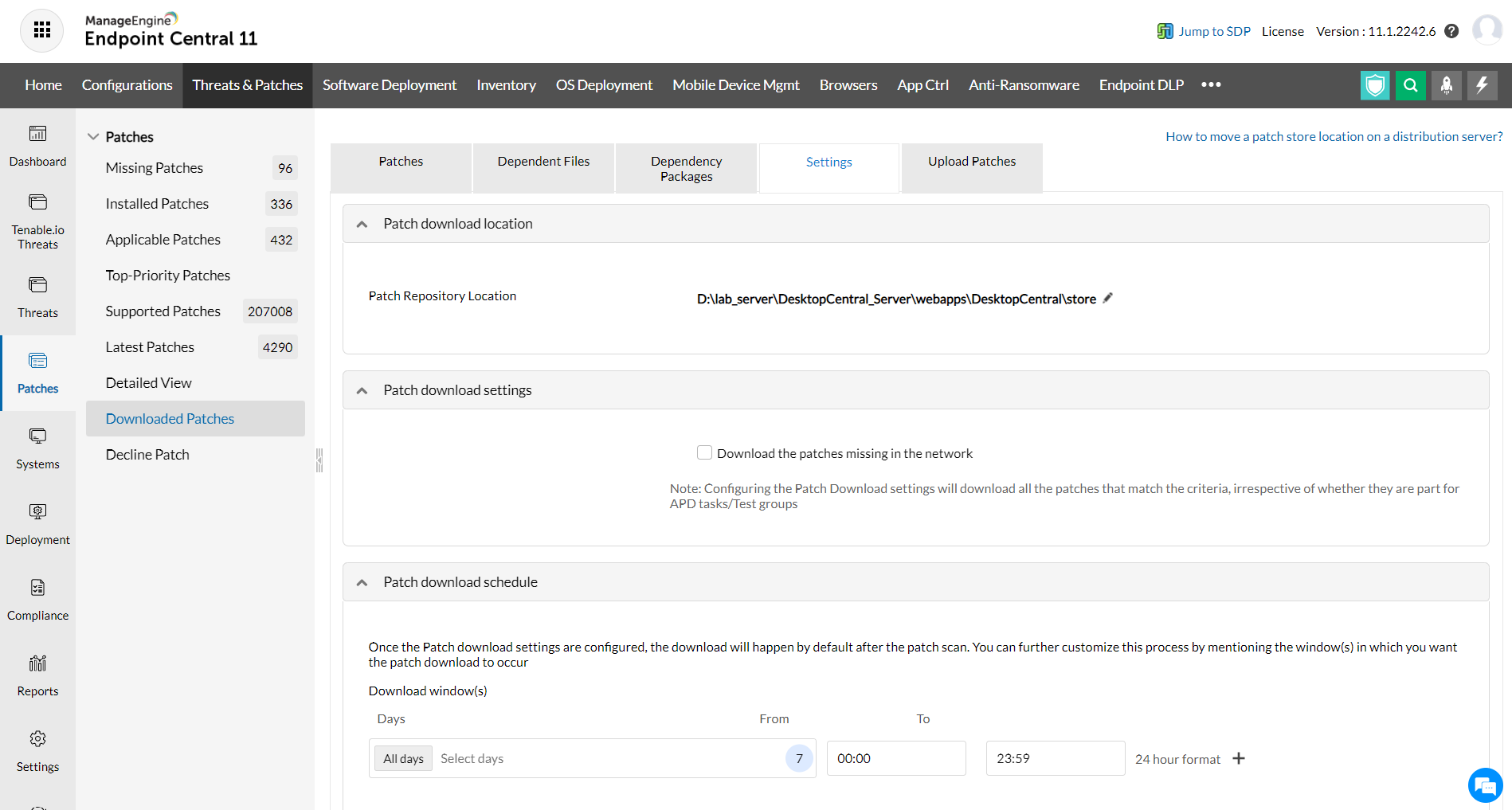Click the From time input field
1512x810 pixels.
[895, 758]
